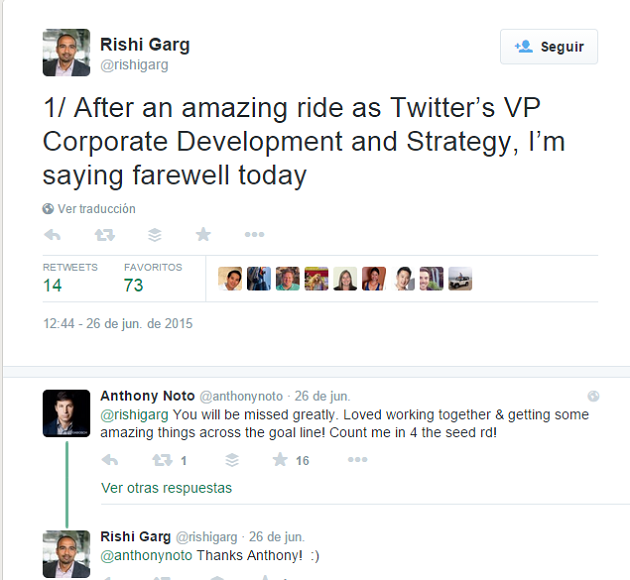This screenshot has height=580, width=630.
Task: Open Rishi Garg's profile picture at top
Action: point(66,52)
